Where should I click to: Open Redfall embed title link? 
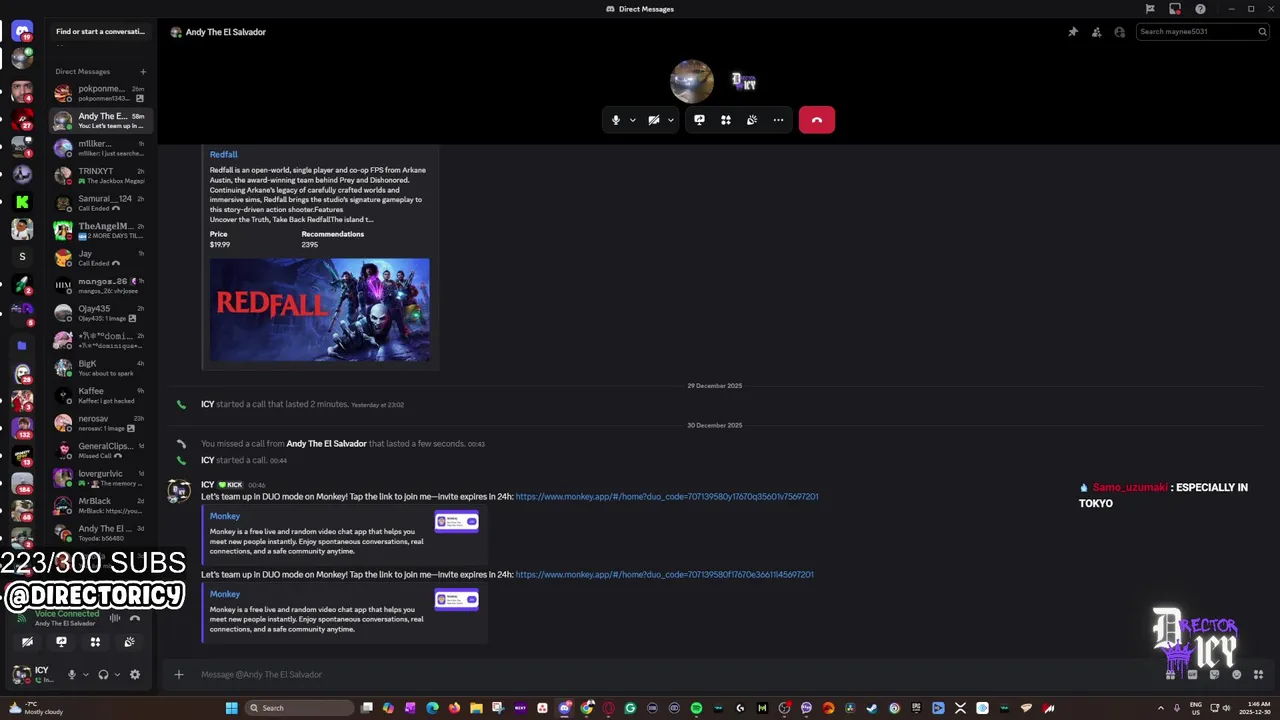point(224,154)
